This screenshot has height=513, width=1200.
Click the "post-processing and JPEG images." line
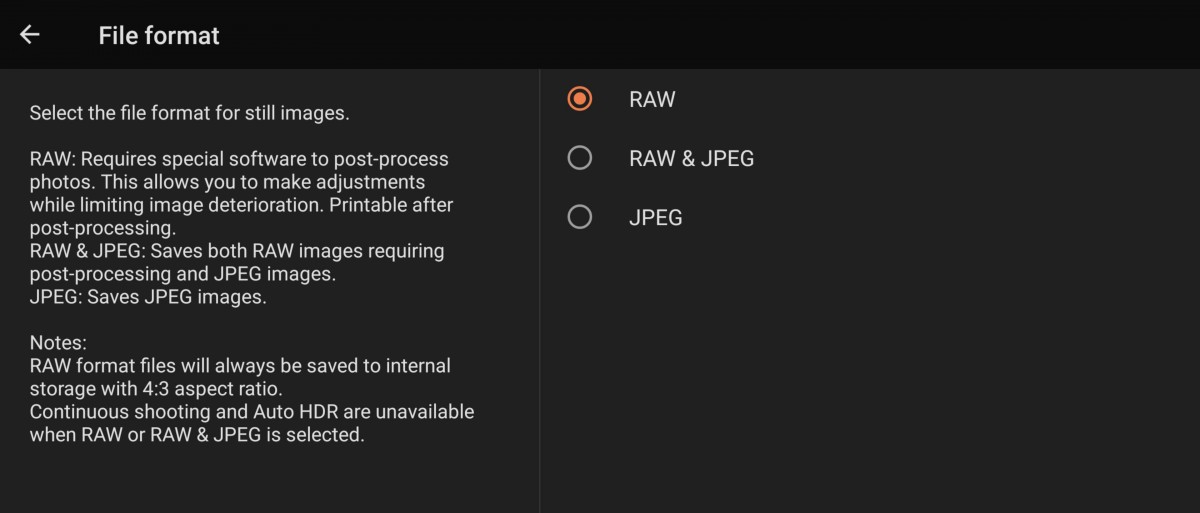pos(182,274)
